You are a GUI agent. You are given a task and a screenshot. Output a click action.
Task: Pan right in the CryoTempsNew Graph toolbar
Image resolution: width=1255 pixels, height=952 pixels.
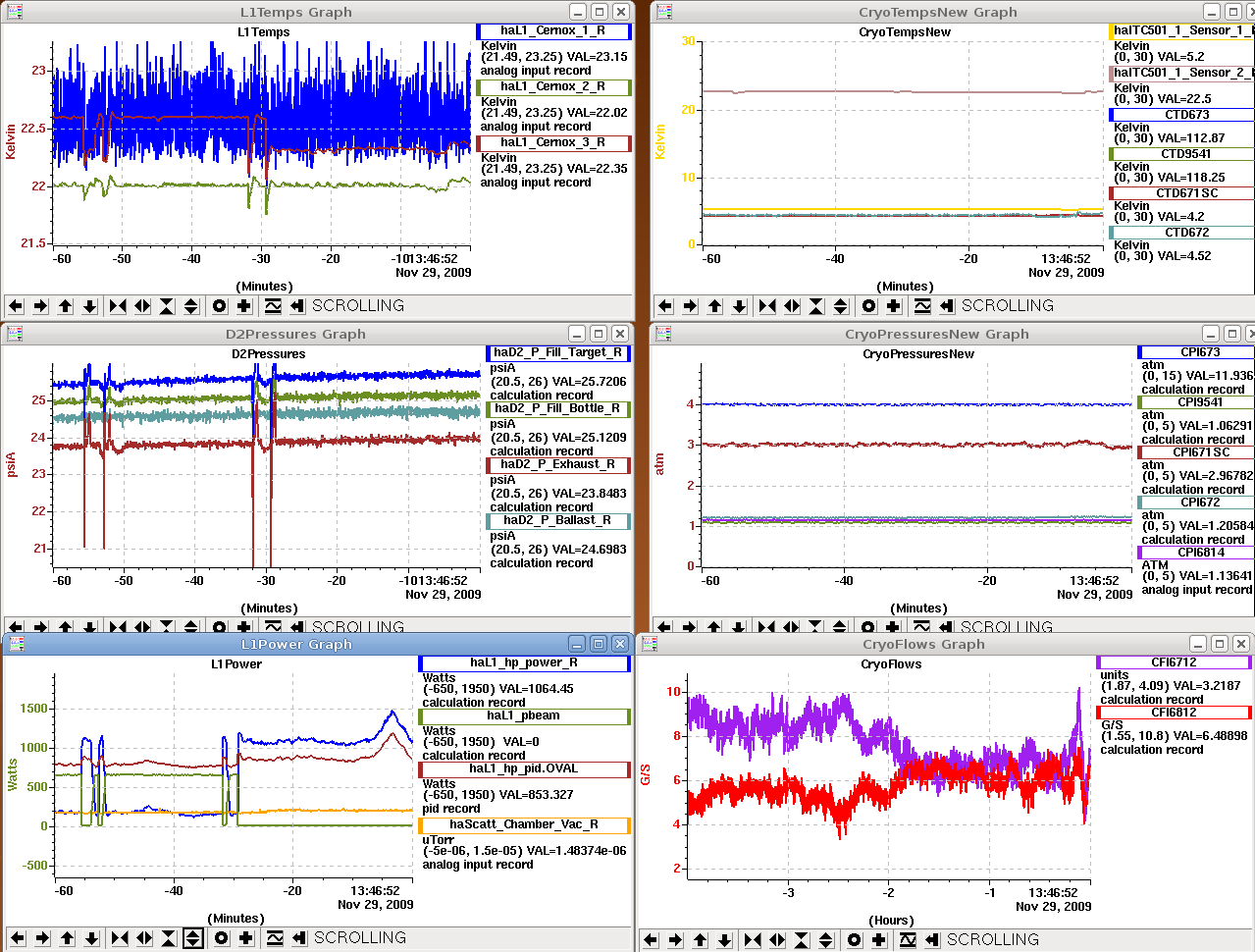[x=691, y=306]
